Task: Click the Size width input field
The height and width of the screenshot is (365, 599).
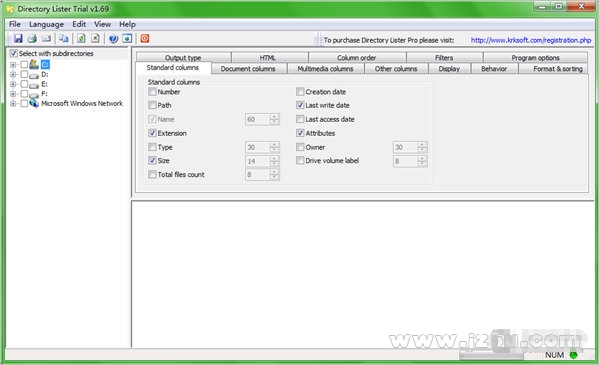Action: [257, 161]
